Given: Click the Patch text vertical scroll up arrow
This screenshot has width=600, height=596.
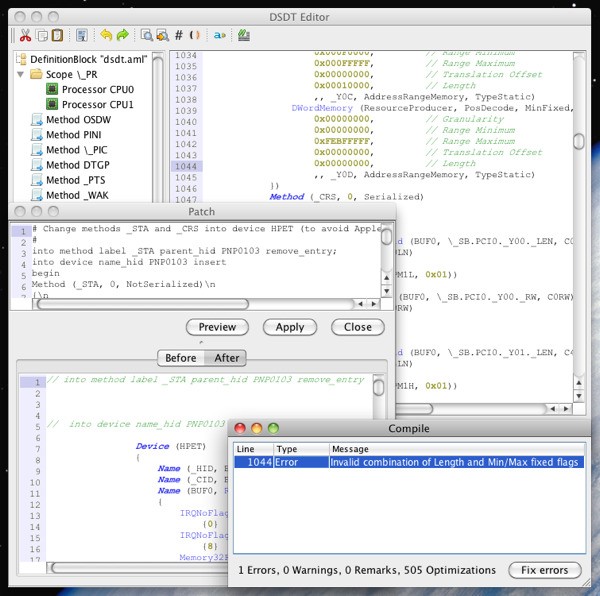Looking at the screenshot, I should [386, 278].
